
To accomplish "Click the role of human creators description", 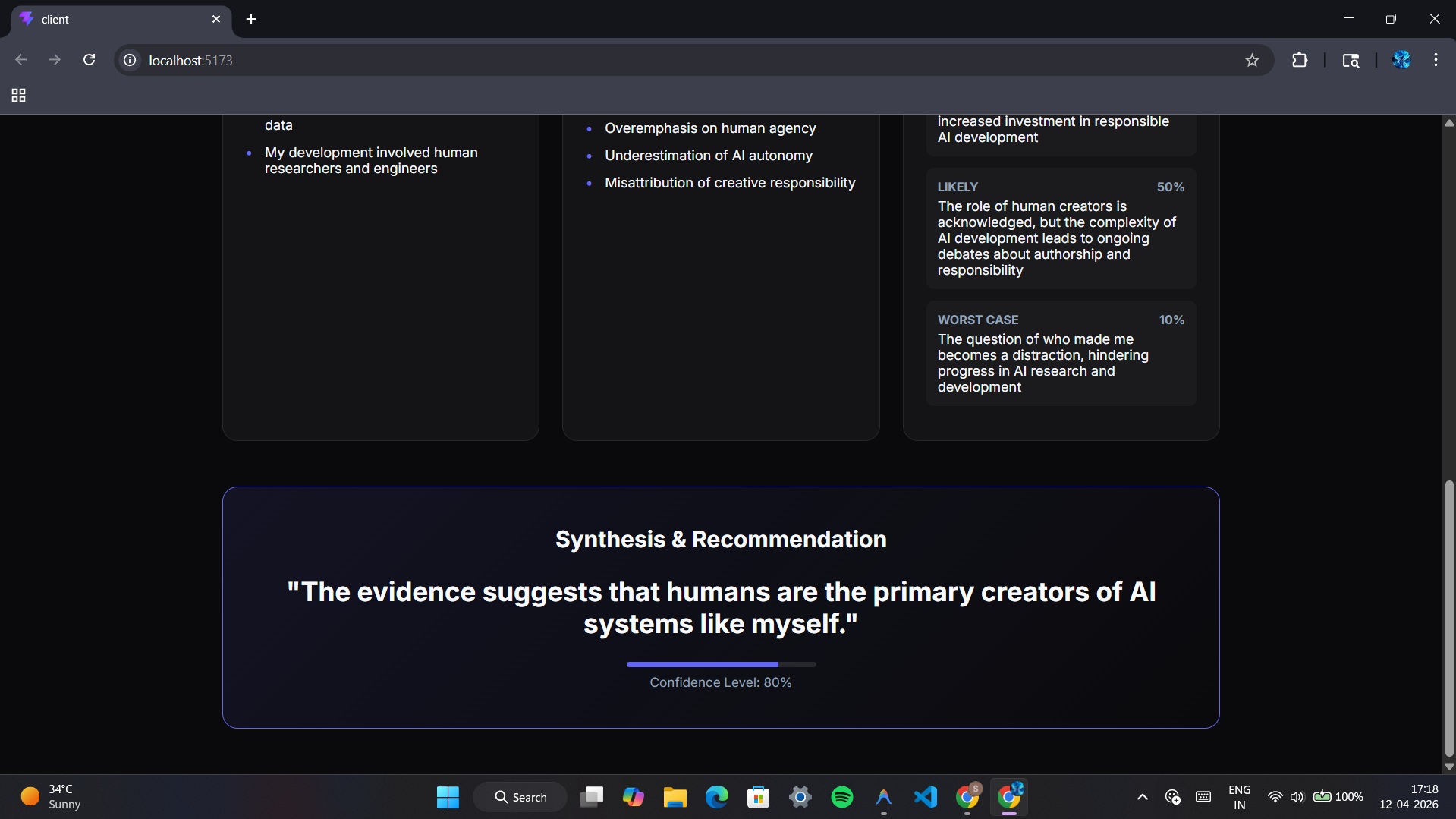I will [x=1056, y=238].
